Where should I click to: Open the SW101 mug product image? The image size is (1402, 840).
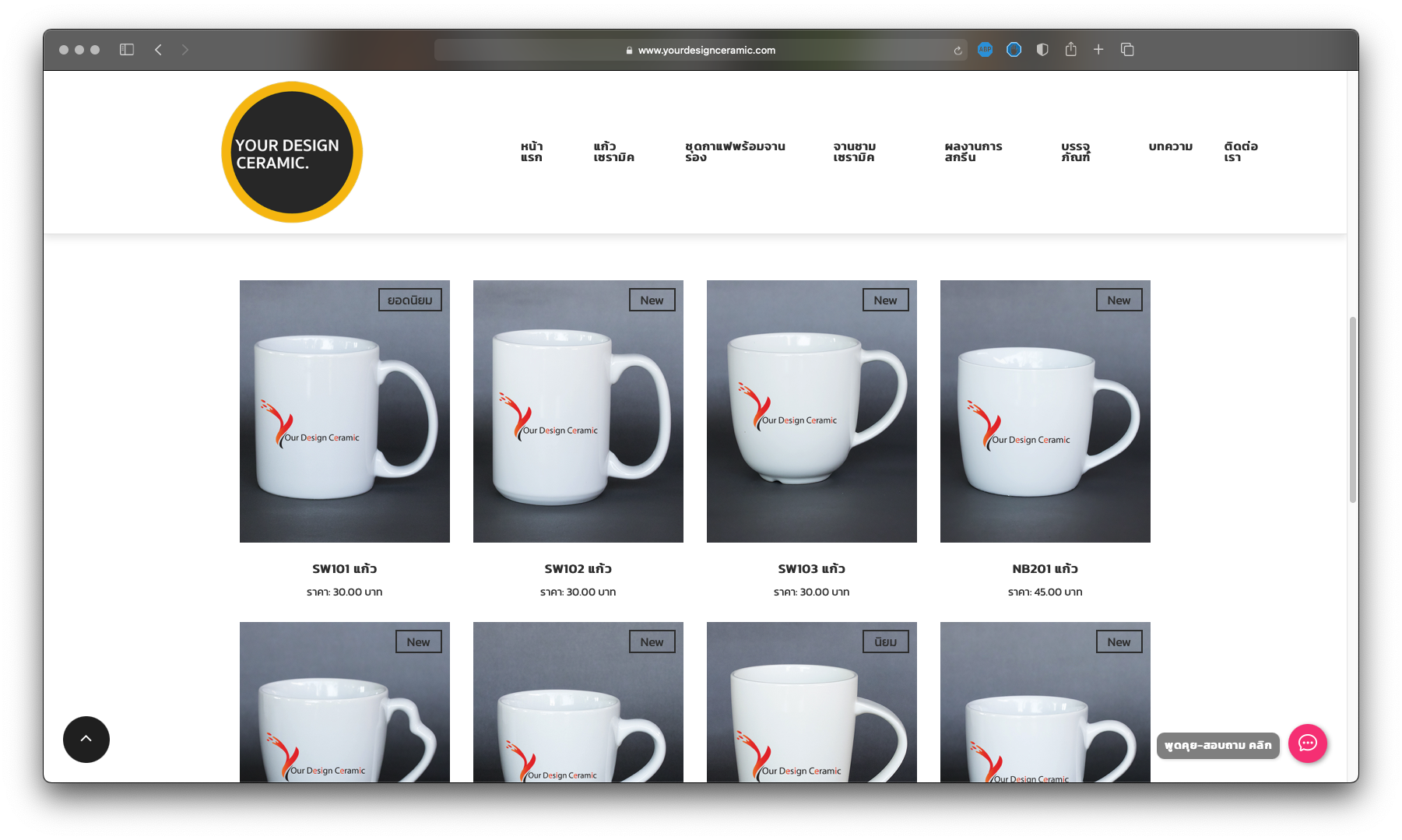pyautogui.click(x=345, y=411)
